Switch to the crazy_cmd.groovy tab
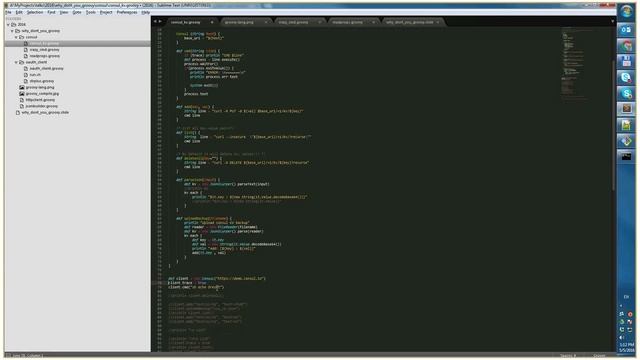640x360 pixels. click(293, 22)
